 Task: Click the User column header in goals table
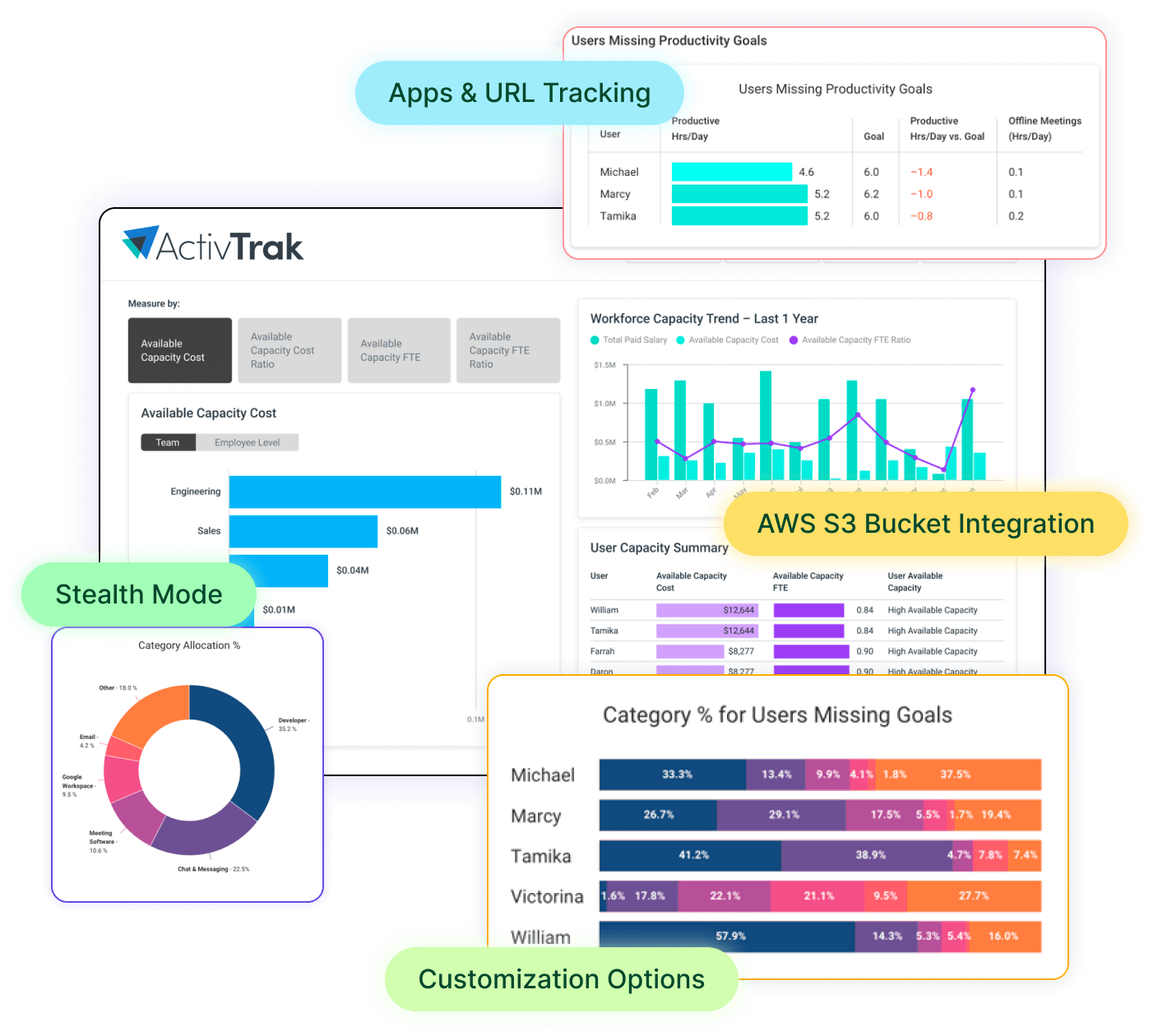[x=610, y=134]
